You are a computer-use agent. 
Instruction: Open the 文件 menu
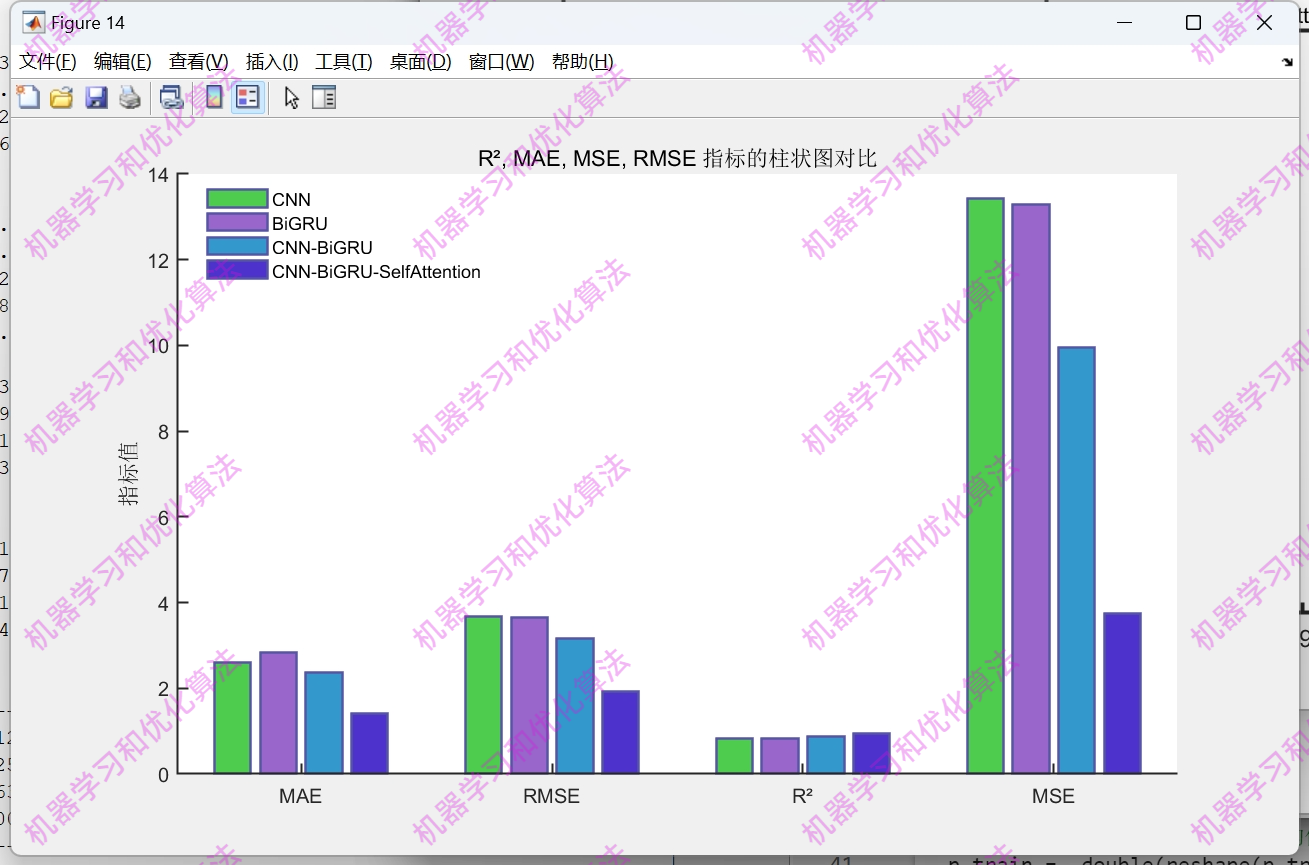coord(47,61)
